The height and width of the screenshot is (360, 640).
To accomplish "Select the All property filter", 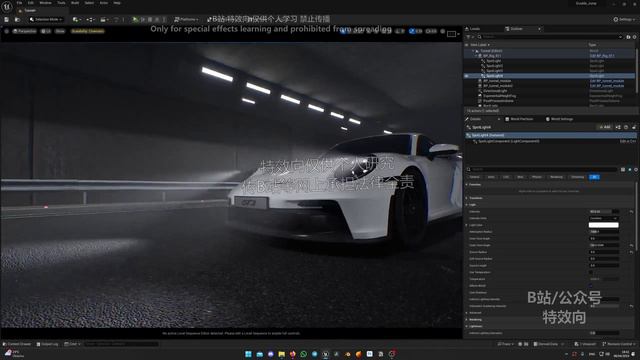I will [594, 177].
